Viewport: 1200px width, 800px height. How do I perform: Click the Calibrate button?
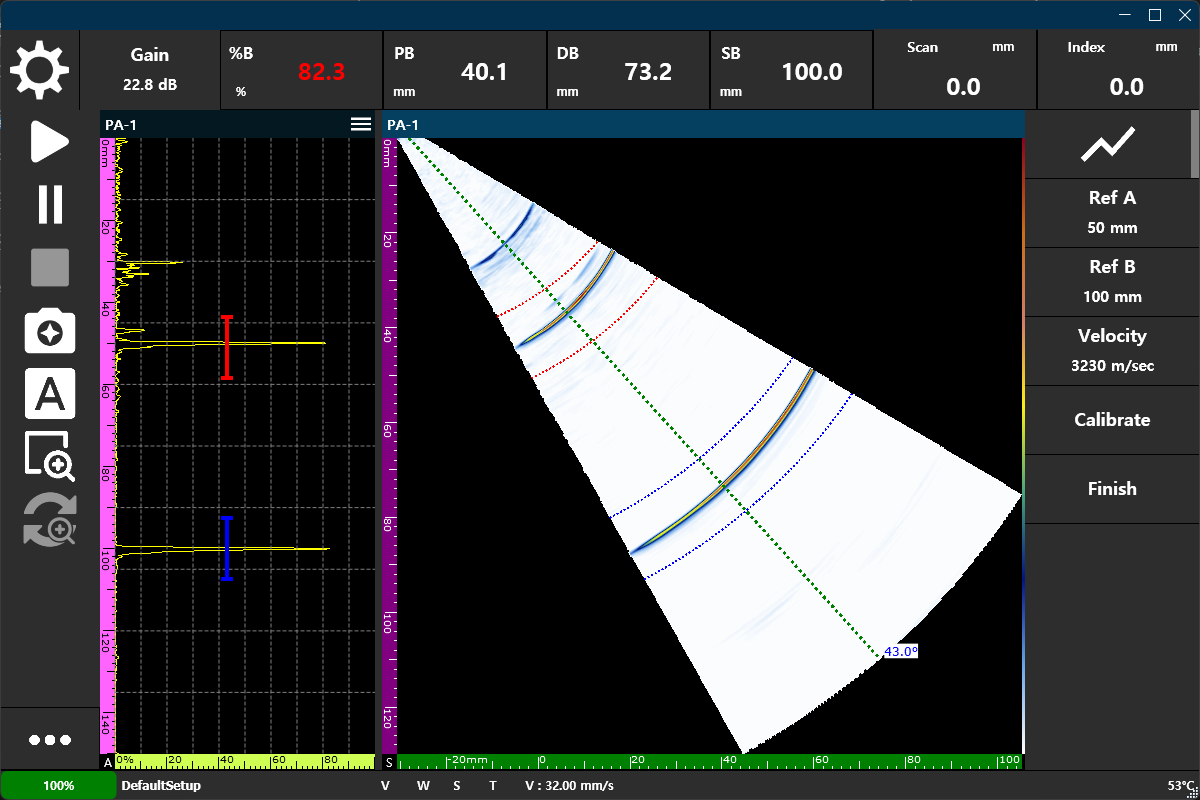1112,420
